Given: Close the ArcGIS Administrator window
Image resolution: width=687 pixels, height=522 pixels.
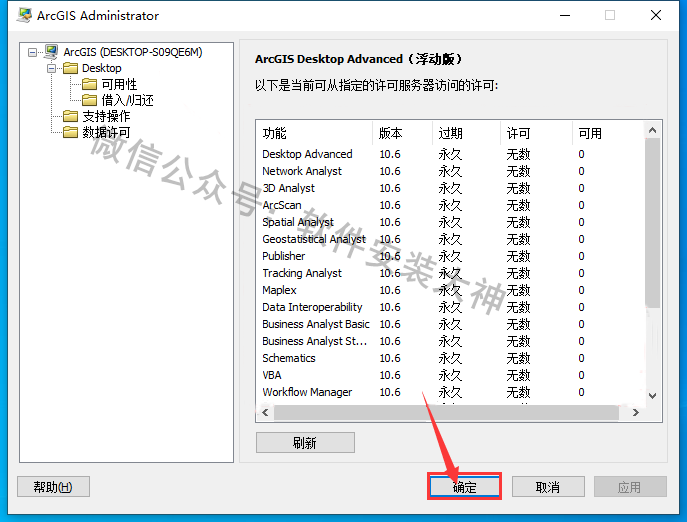Looking at the screenshot, I should point(656,15).
